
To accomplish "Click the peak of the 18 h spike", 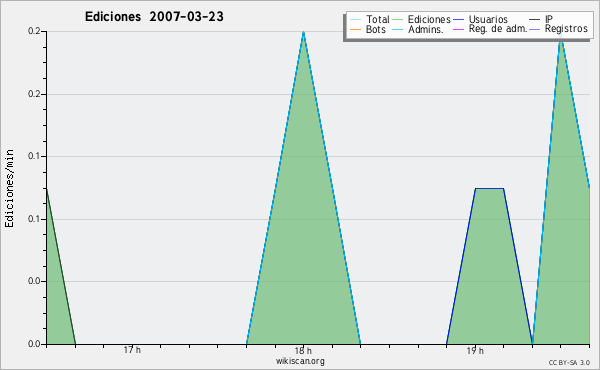I will (x=303, y=32).
